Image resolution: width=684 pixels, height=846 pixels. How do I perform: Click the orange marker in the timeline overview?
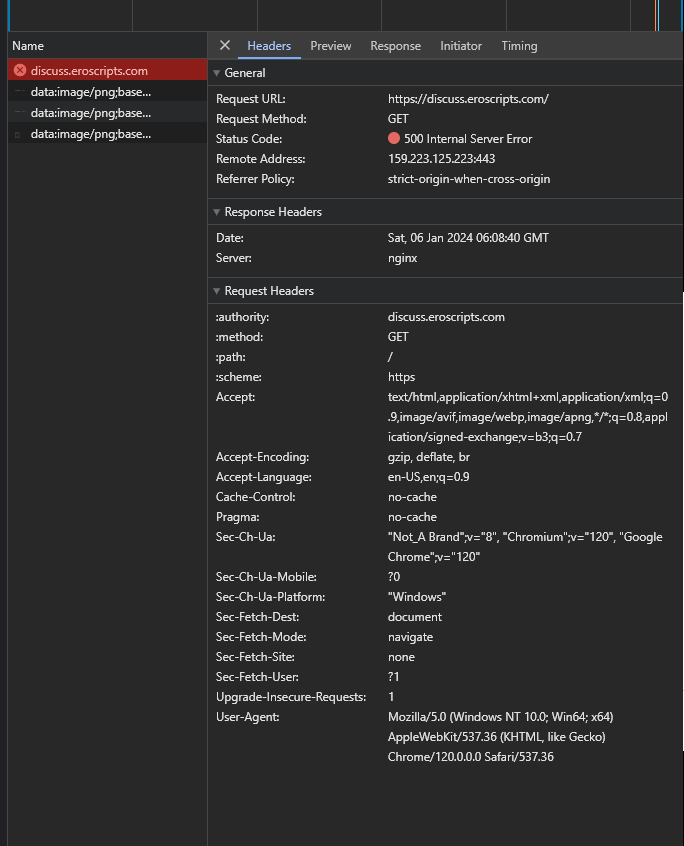click(x=656, y=15)
